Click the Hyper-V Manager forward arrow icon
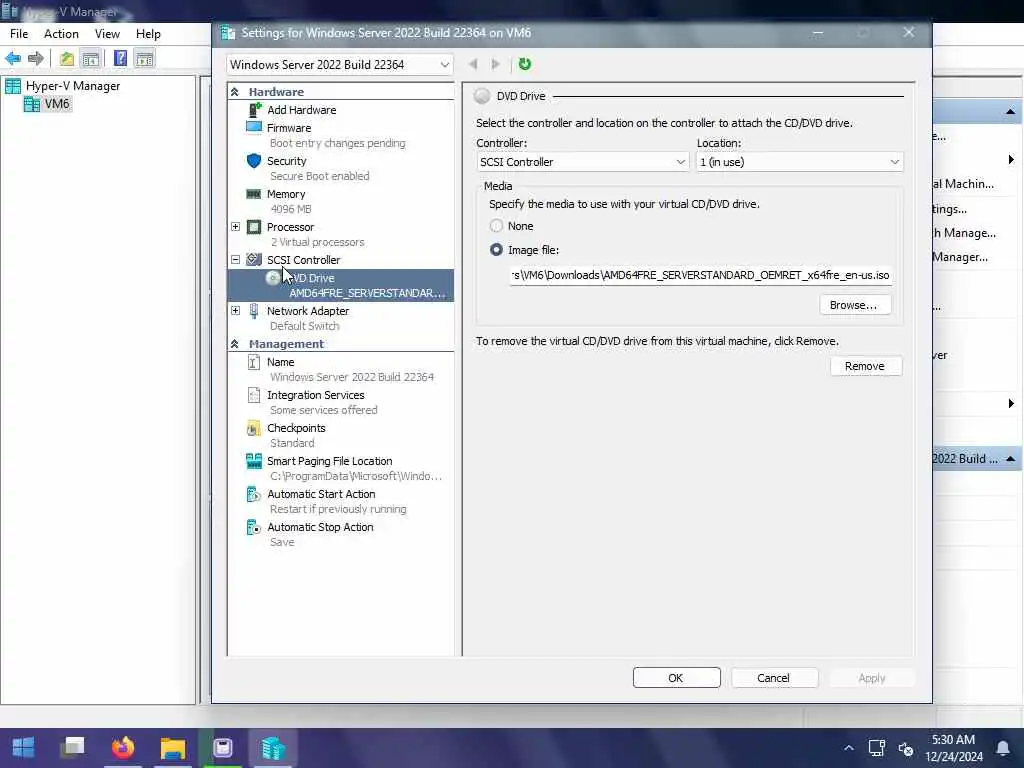Viewport: 1024px width, 768px height. coord(36,59)
